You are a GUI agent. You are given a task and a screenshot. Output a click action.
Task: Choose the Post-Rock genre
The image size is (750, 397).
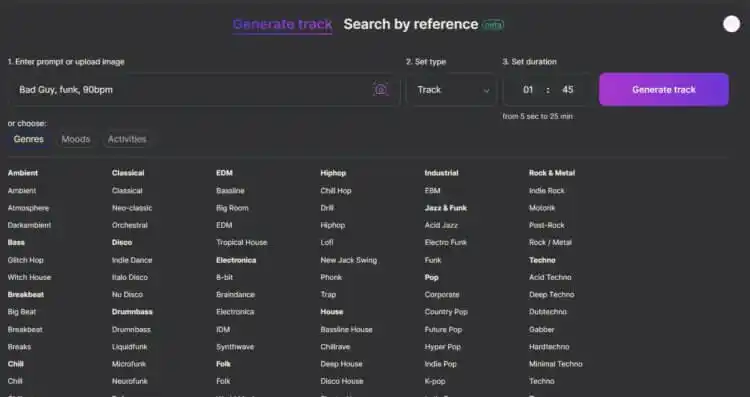point(547,225)
